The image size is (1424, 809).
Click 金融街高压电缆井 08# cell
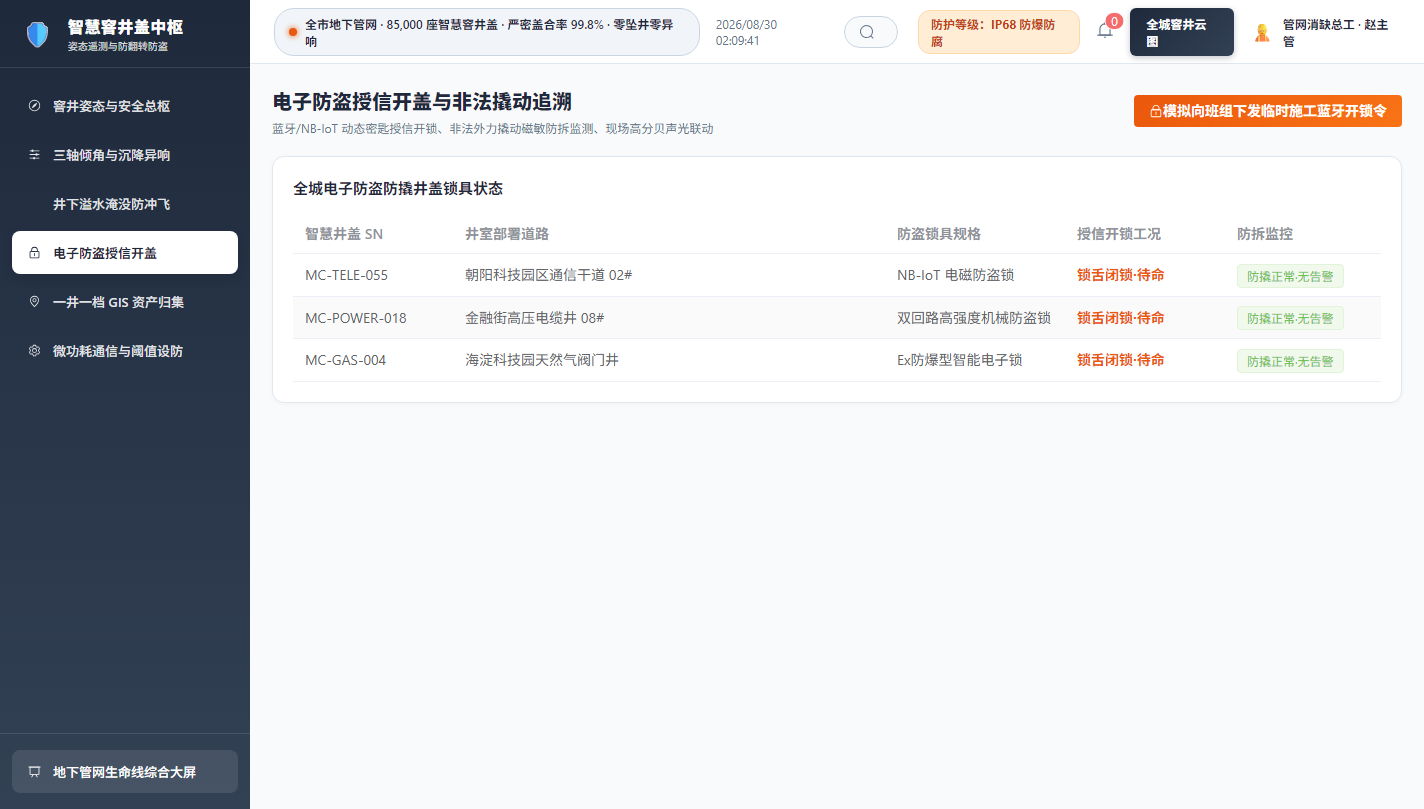(535, 318)
